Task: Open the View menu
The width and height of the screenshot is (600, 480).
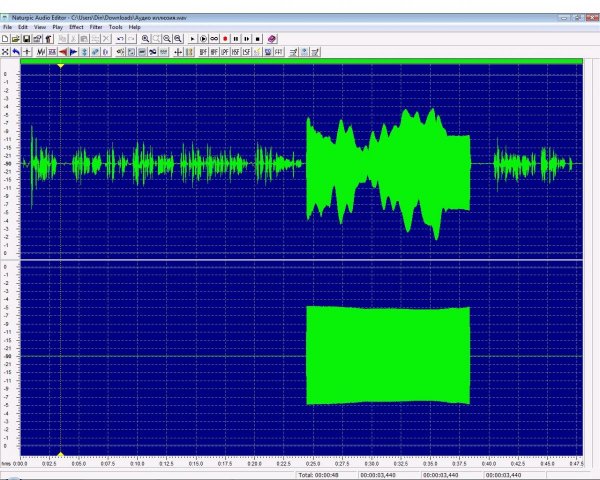Action: 40,27
